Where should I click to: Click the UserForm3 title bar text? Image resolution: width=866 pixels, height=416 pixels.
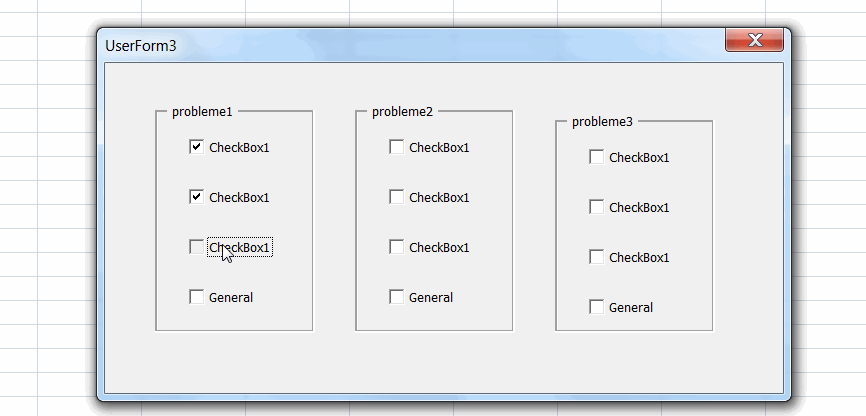pos(140,46)
